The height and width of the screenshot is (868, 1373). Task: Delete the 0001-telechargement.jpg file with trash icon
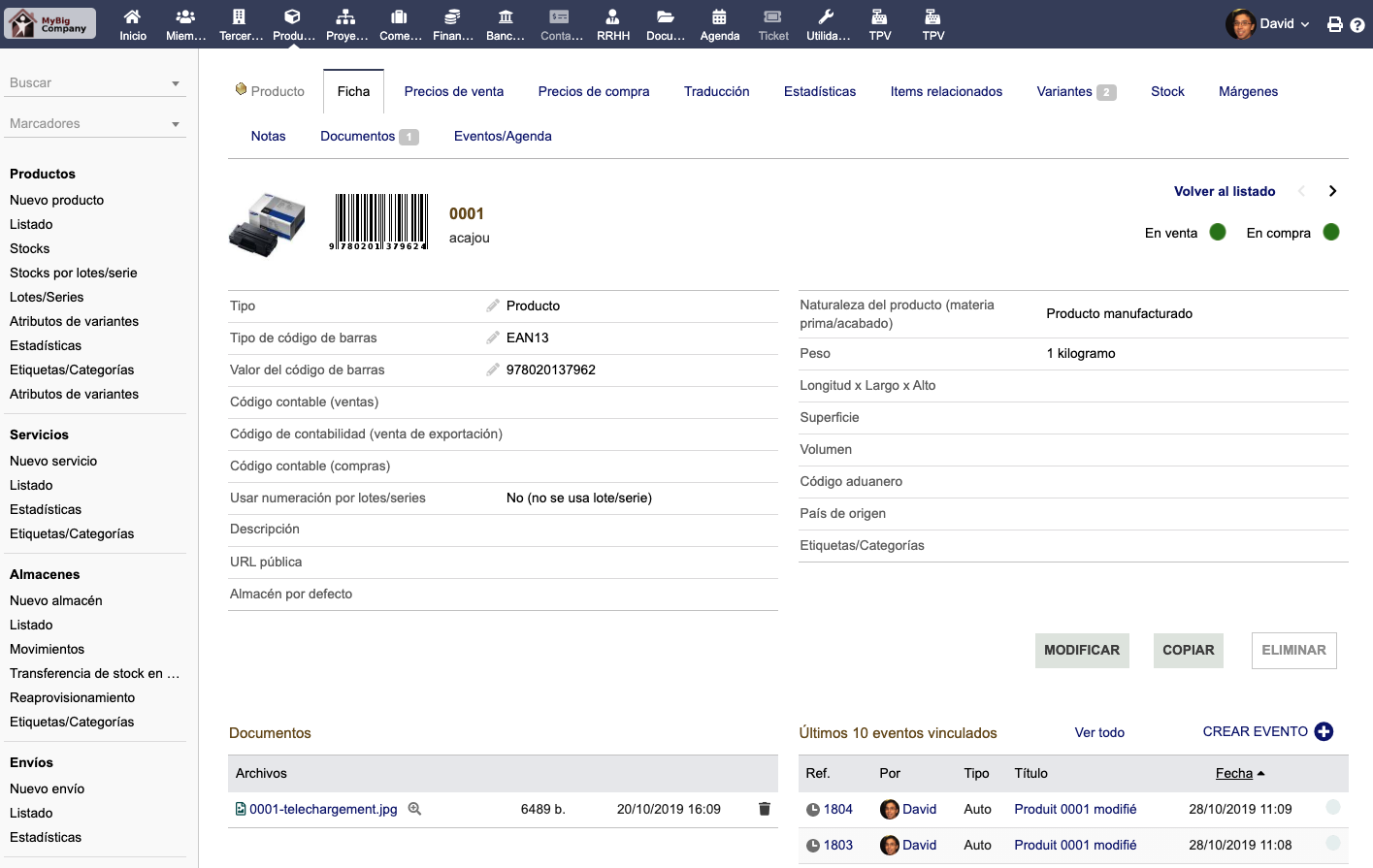[x=765, y=809]
